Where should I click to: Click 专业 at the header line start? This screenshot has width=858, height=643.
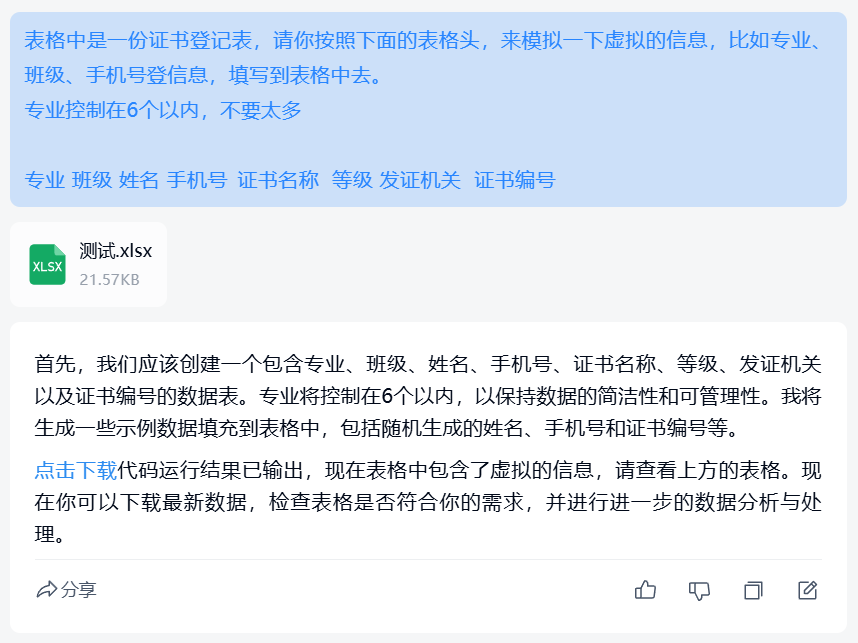coord(44,180)
